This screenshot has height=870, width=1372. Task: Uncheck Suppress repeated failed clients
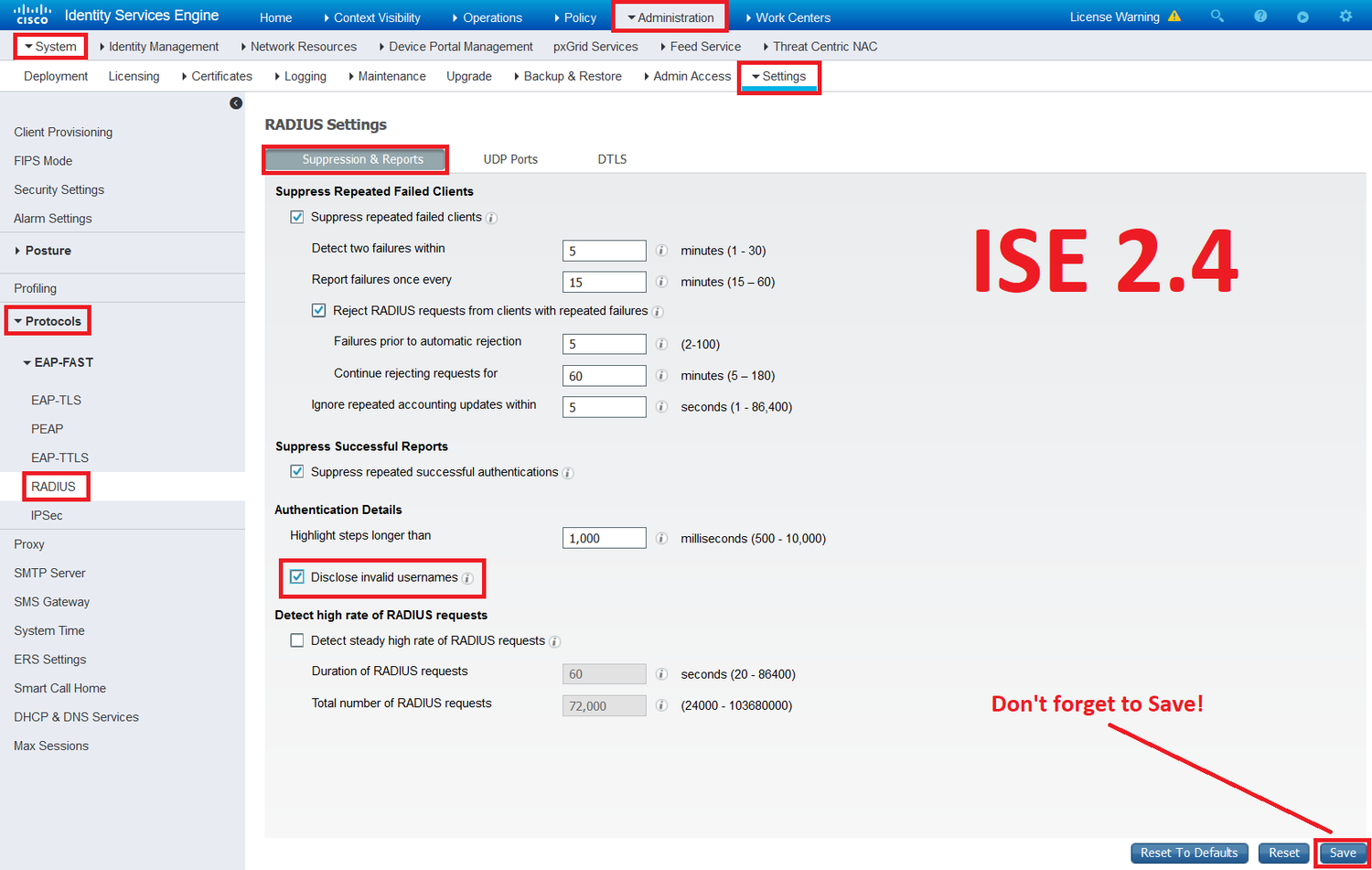click(296, 217)
